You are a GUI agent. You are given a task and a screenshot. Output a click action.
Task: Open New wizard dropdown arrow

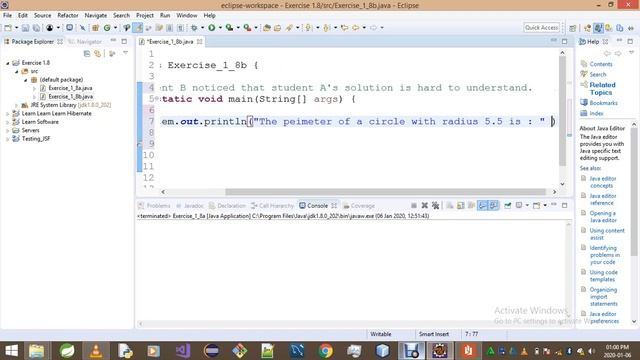[16, 28]
